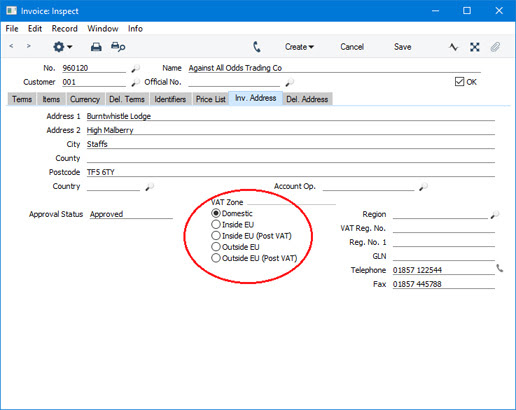Switch to the Price List tab
Image resolution: width=516 pixels, height=410 pixels.
pyautogui.click(x=210, y=99)
